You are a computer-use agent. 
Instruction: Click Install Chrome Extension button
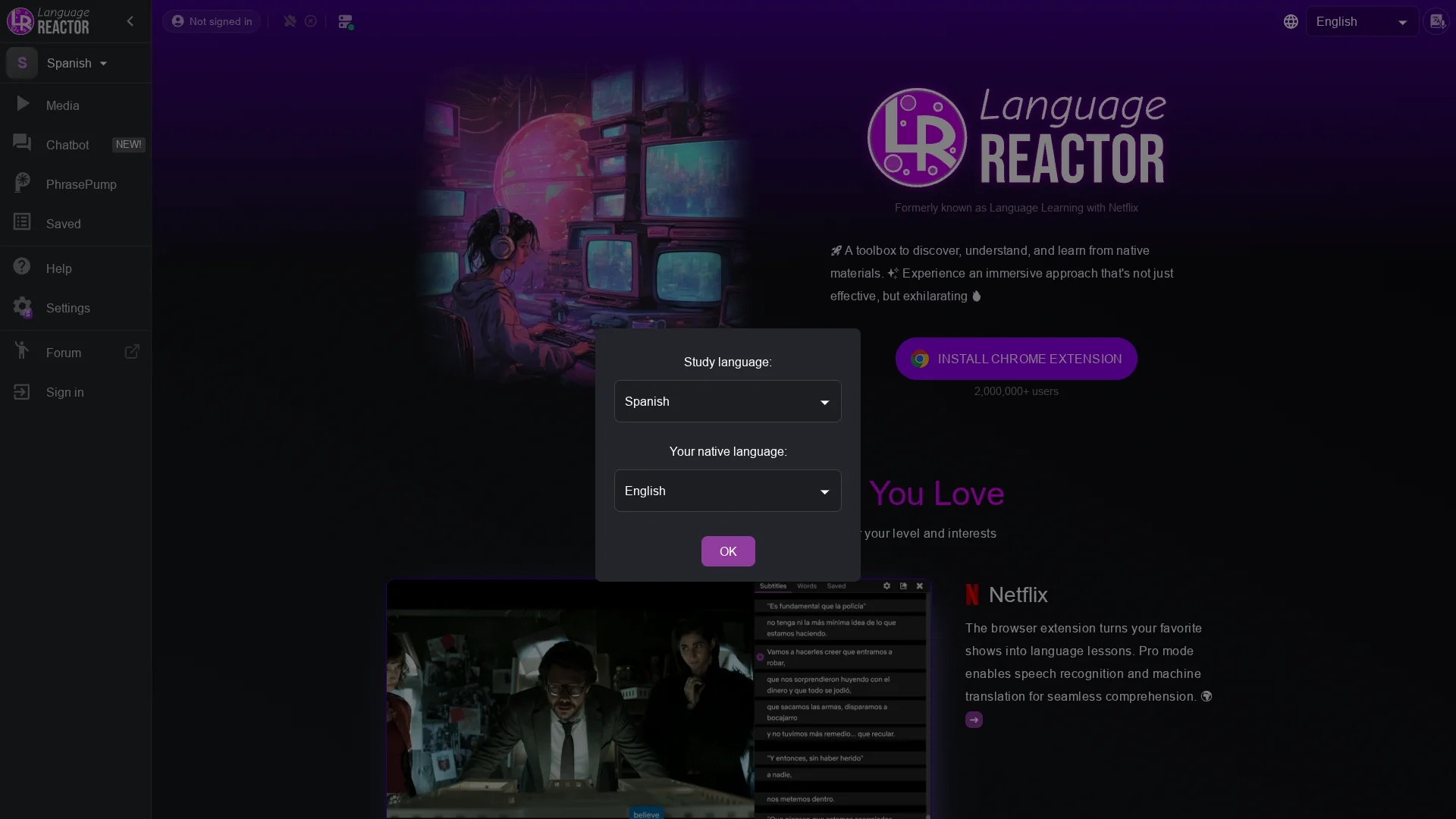(x=1016, y=359)
